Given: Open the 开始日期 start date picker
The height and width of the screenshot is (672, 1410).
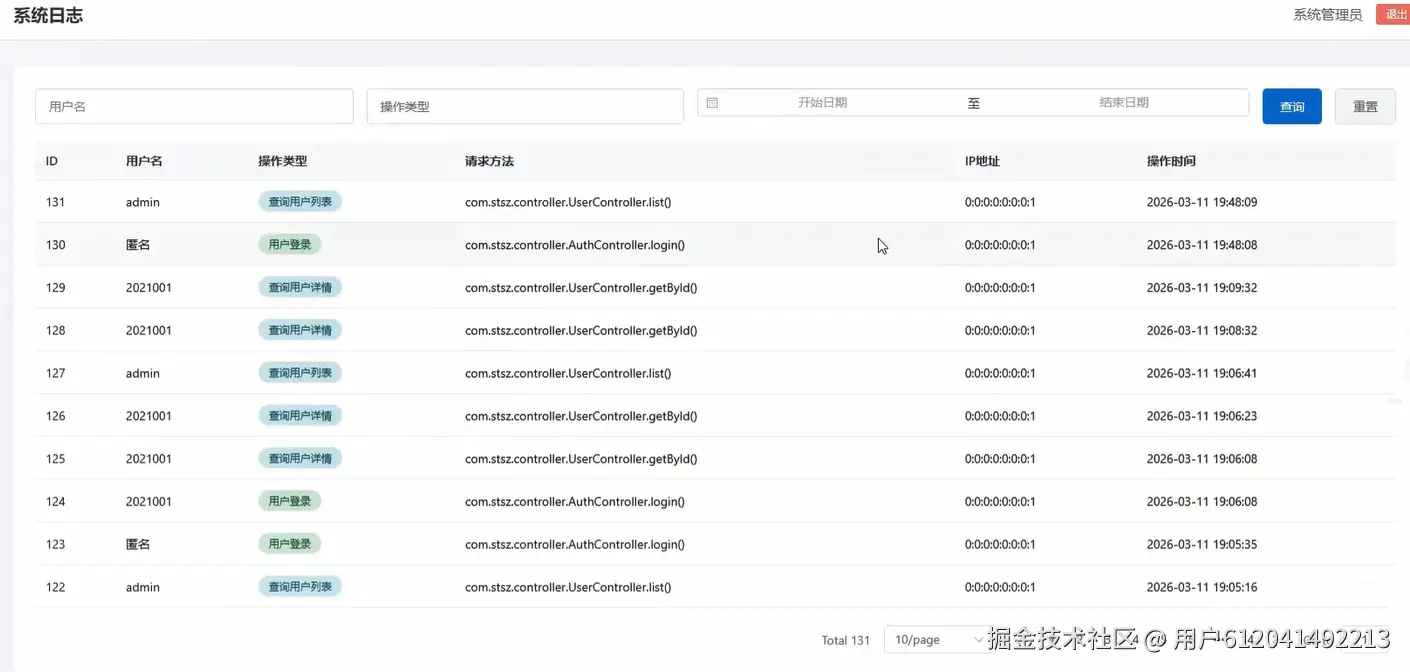Looking at the screenshot, I should tap(822, 103).
